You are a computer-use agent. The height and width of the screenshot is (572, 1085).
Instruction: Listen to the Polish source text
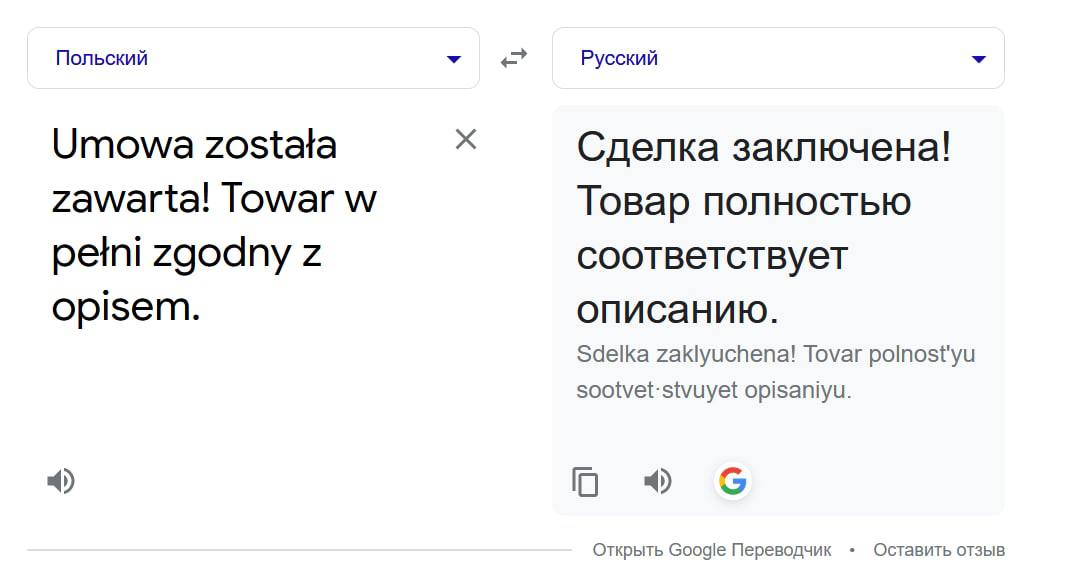tap(61, 481)
